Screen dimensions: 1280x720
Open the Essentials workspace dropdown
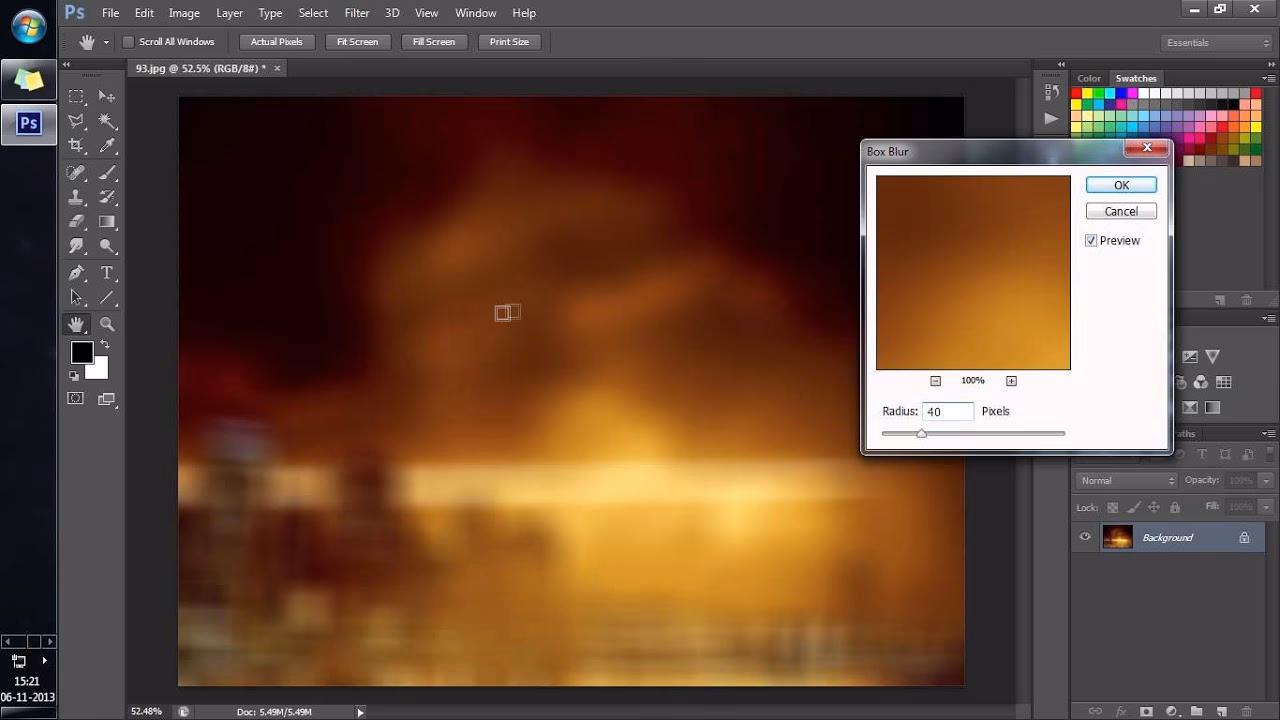click(1213, 42)
